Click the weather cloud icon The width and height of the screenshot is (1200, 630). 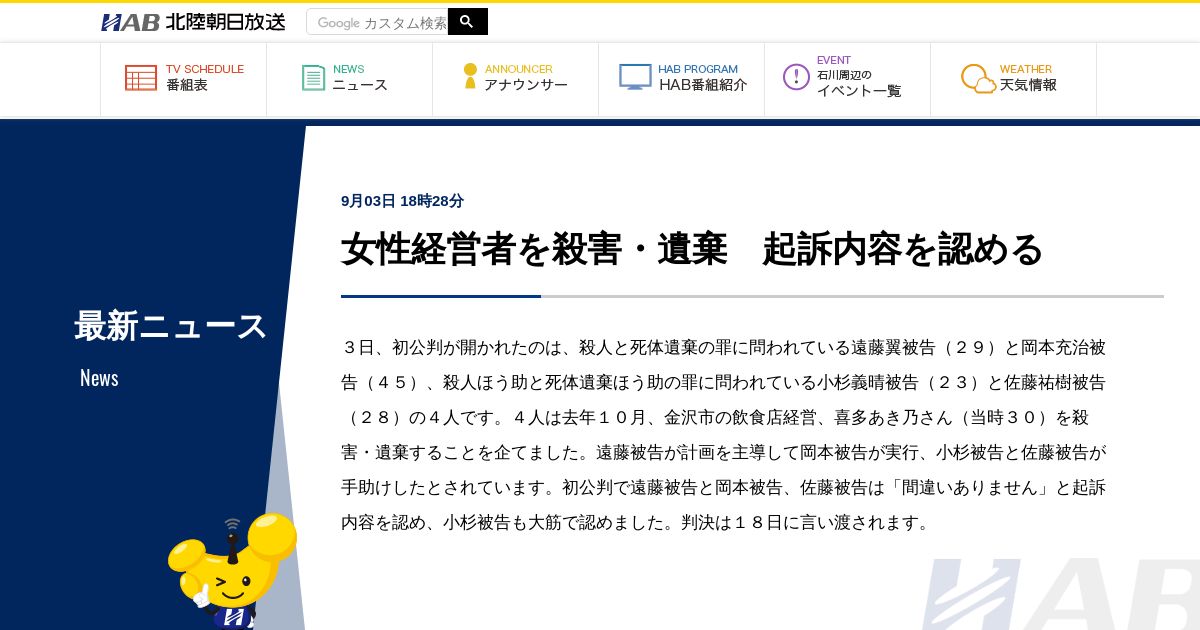click(x=979, y=79)
